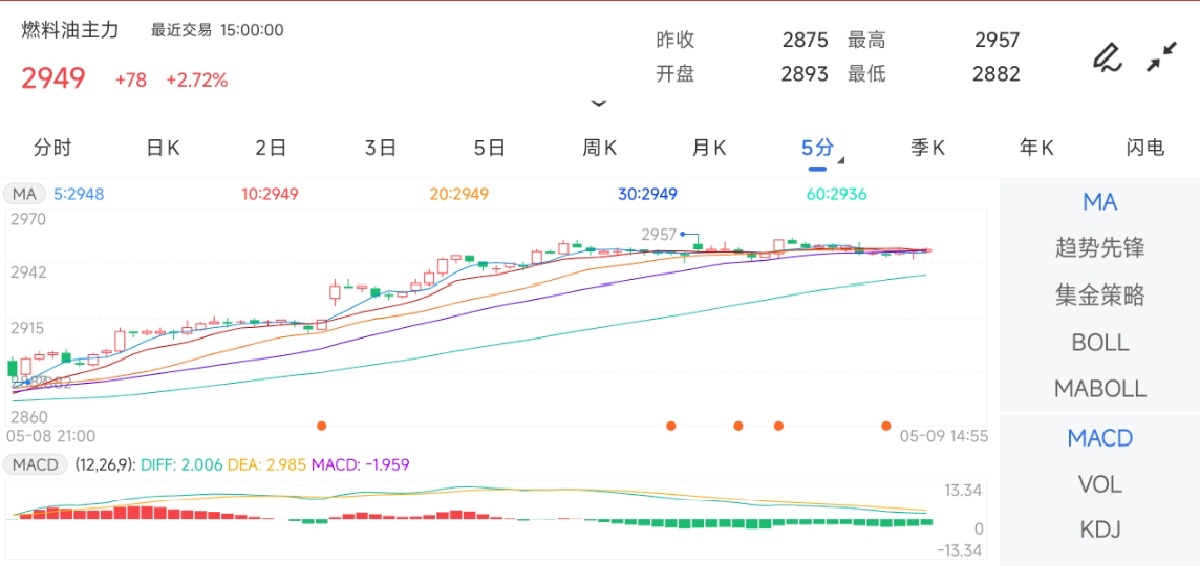This screenshot has height=566, width=1200.
Task: Click the 最高 value 2957 in header
Action: 997,40
